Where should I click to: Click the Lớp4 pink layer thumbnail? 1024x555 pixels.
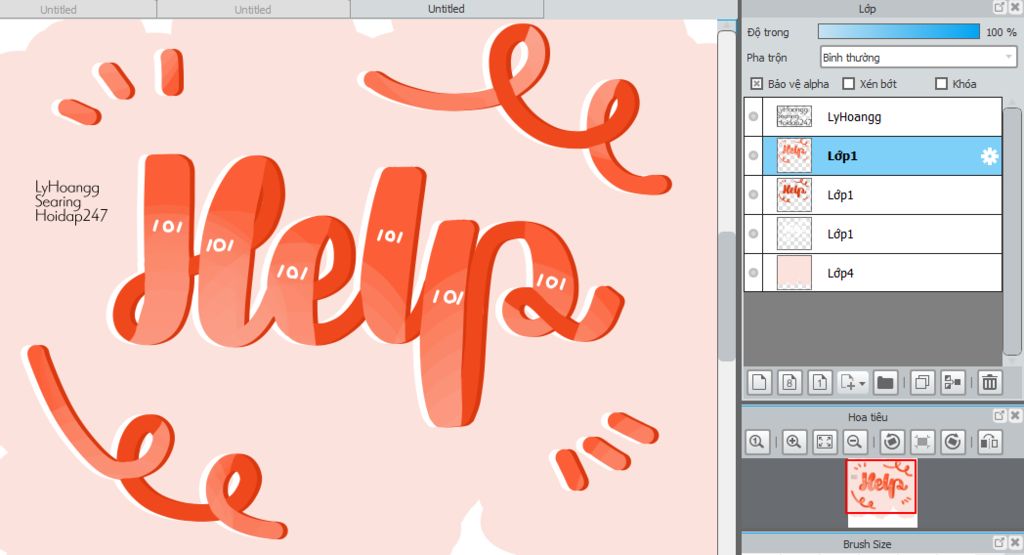(x=794, y=273)
